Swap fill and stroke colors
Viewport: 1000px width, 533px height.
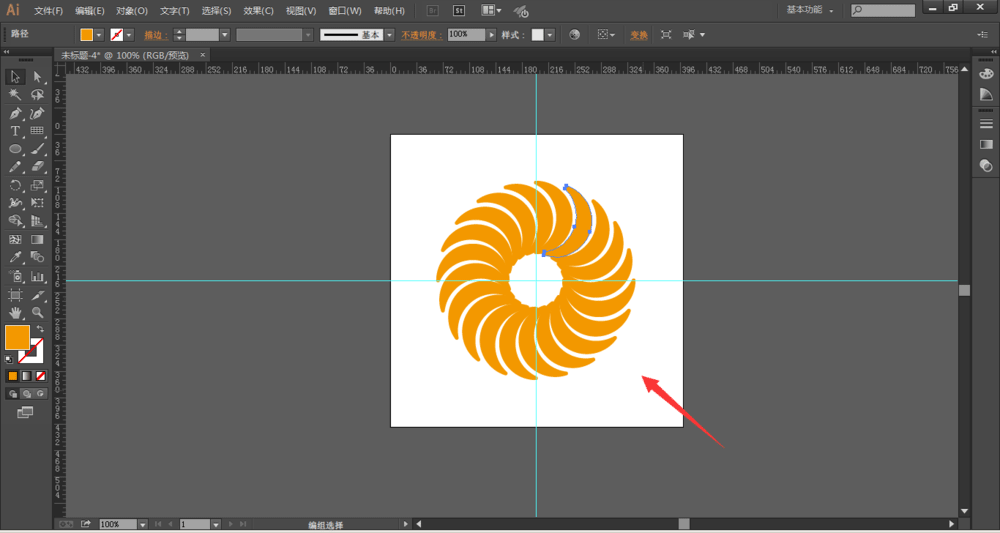[x=40, y=329]
